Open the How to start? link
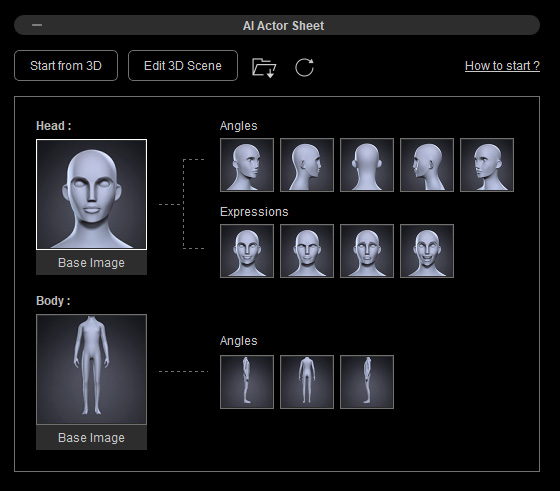The image size is (560, 491). point(502,66)
